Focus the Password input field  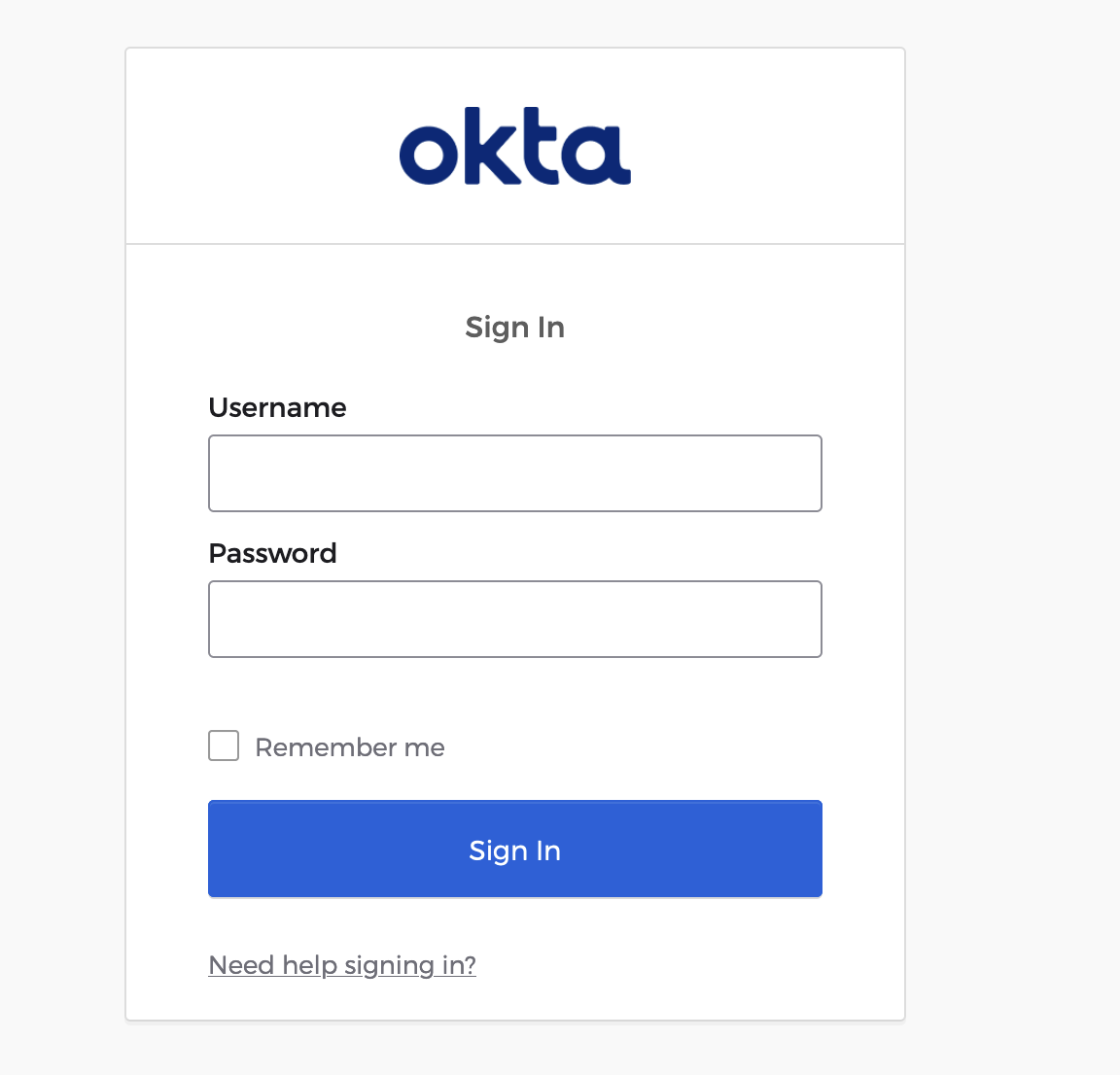(x=515, y=618)
